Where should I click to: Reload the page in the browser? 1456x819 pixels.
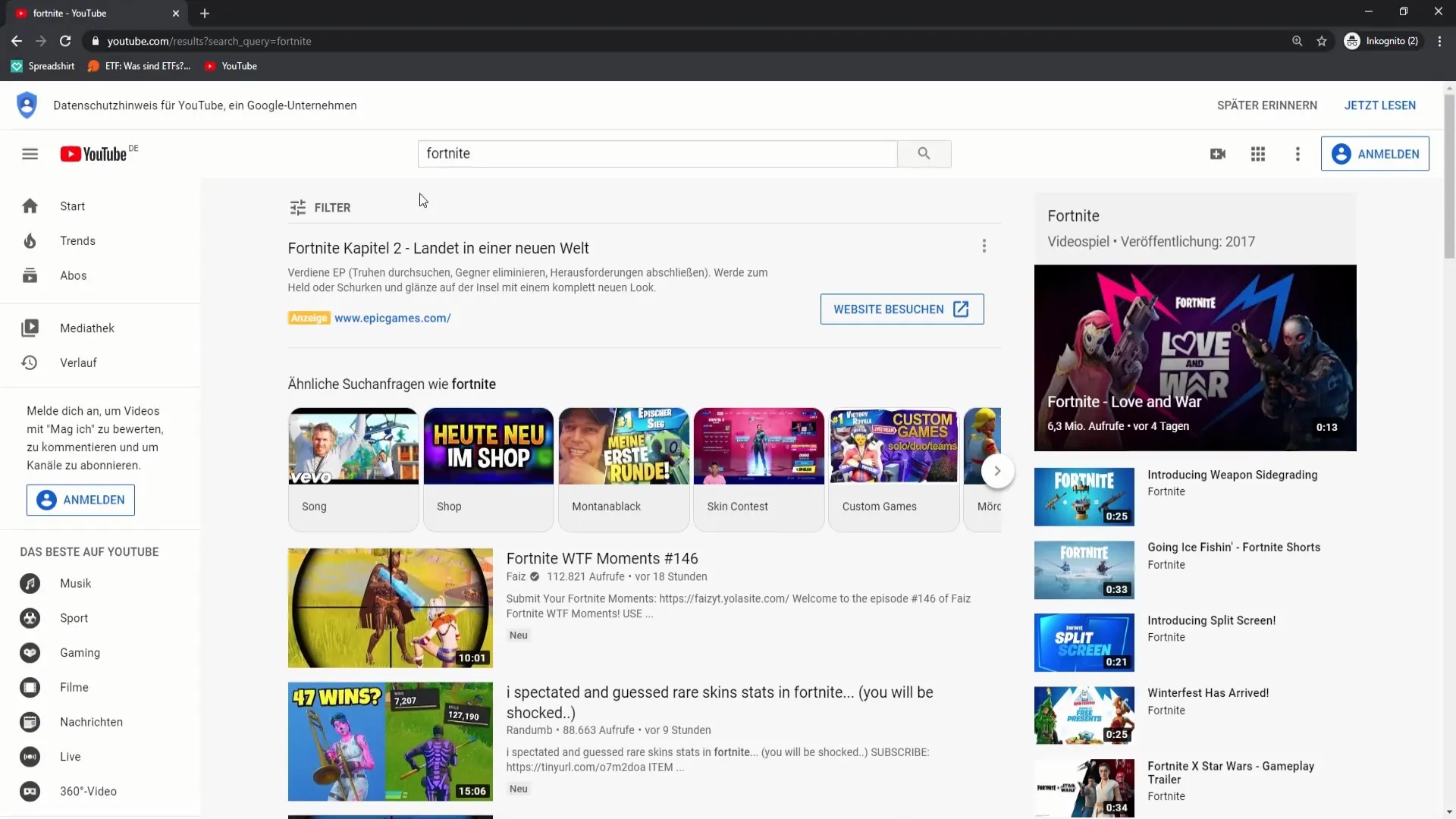(x=65, y=41)
